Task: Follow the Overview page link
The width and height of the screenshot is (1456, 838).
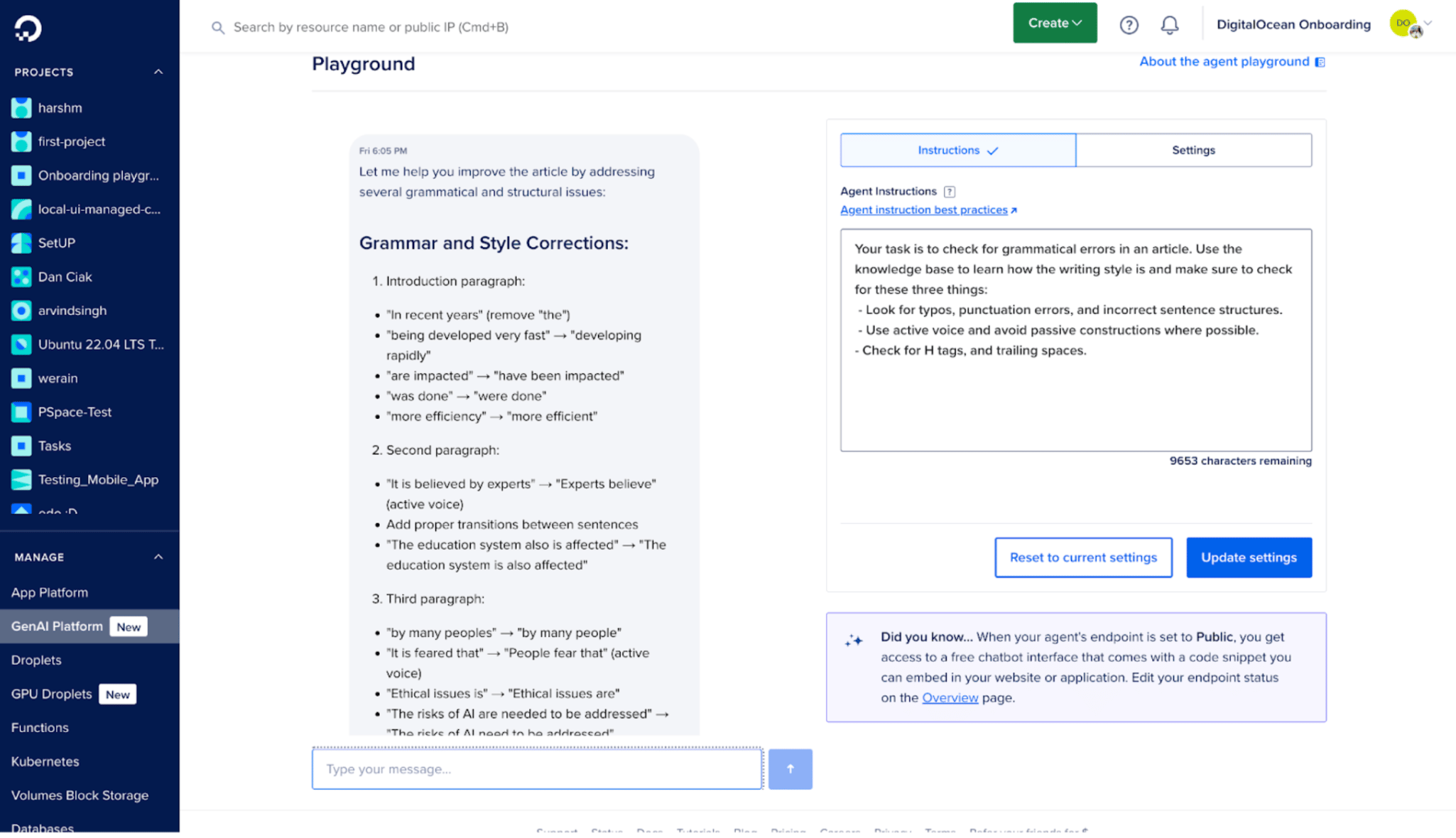Action: tap(950, 697)
